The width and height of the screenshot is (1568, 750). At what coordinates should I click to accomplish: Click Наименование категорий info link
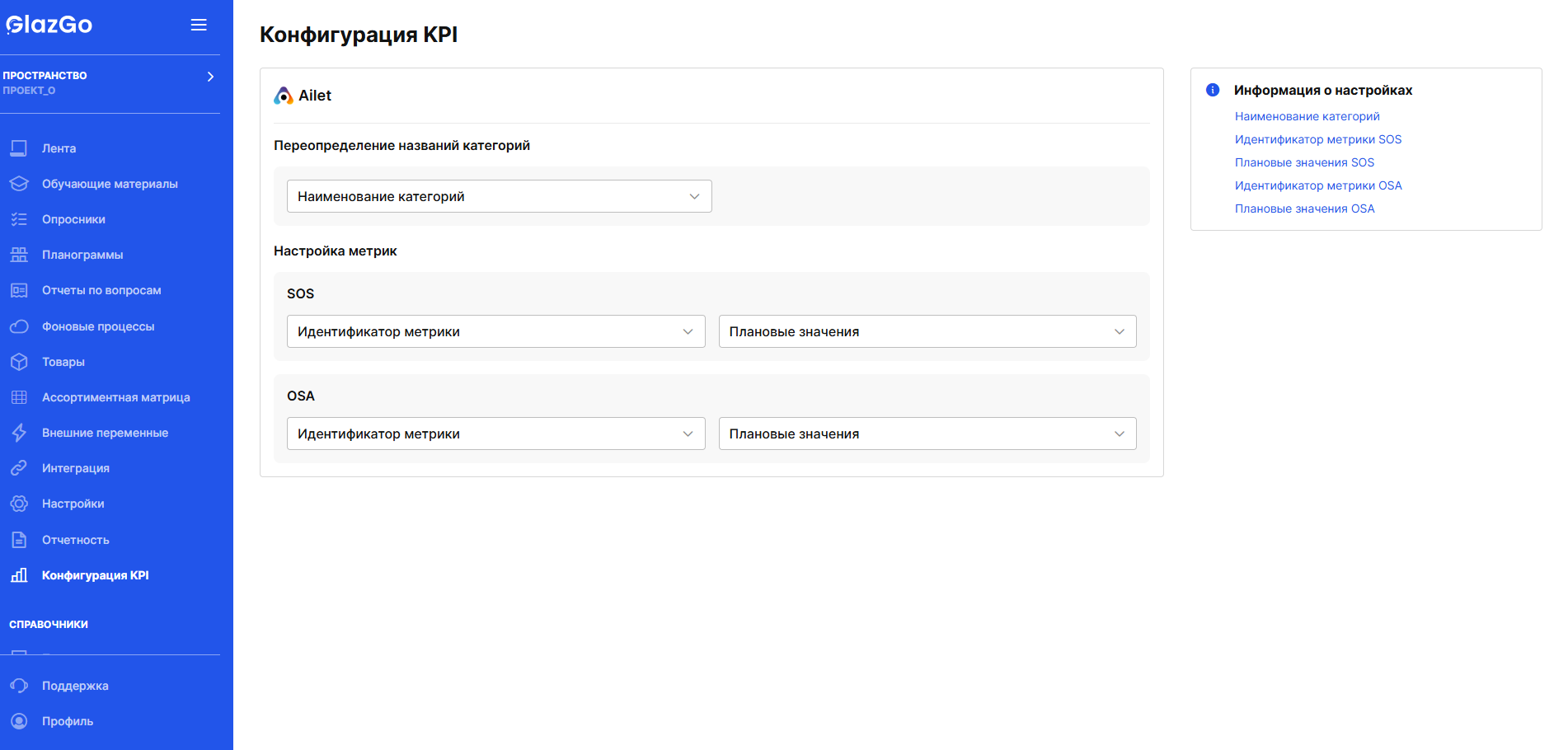click(1307, 116)
